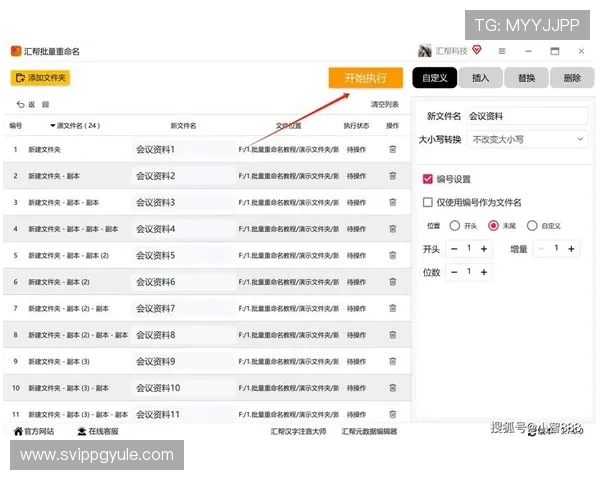Viewport: 600px width, 480px height.
Task: Delete row 8 using its trash icon
Action: [393, 335]
